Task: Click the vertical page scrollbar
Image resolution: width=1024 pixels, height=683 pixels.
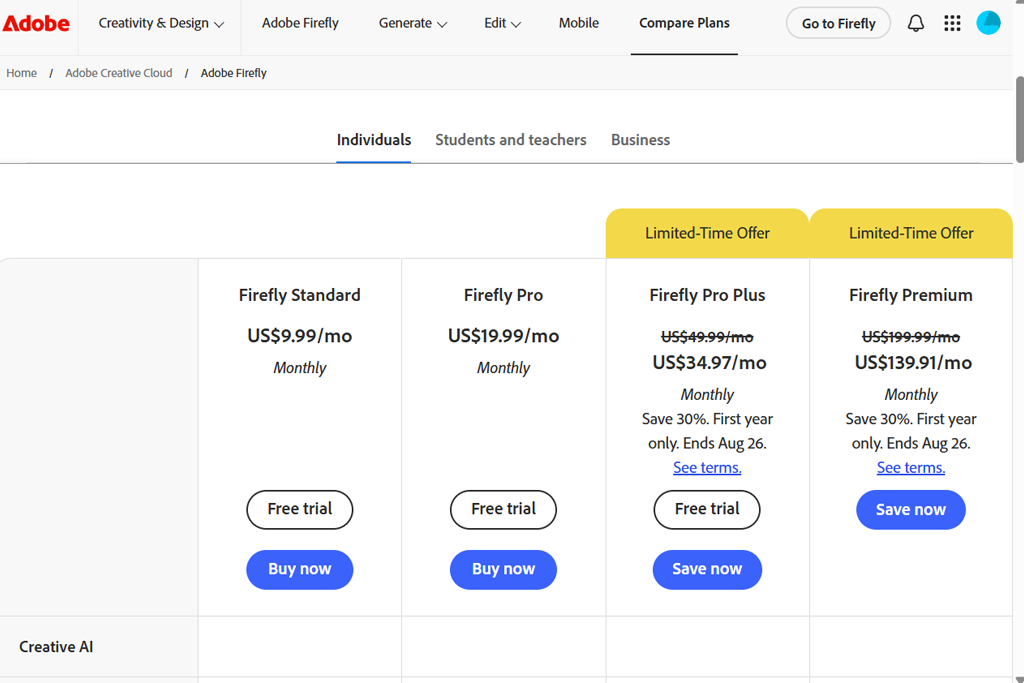Action: click(x=1019, y=120)
